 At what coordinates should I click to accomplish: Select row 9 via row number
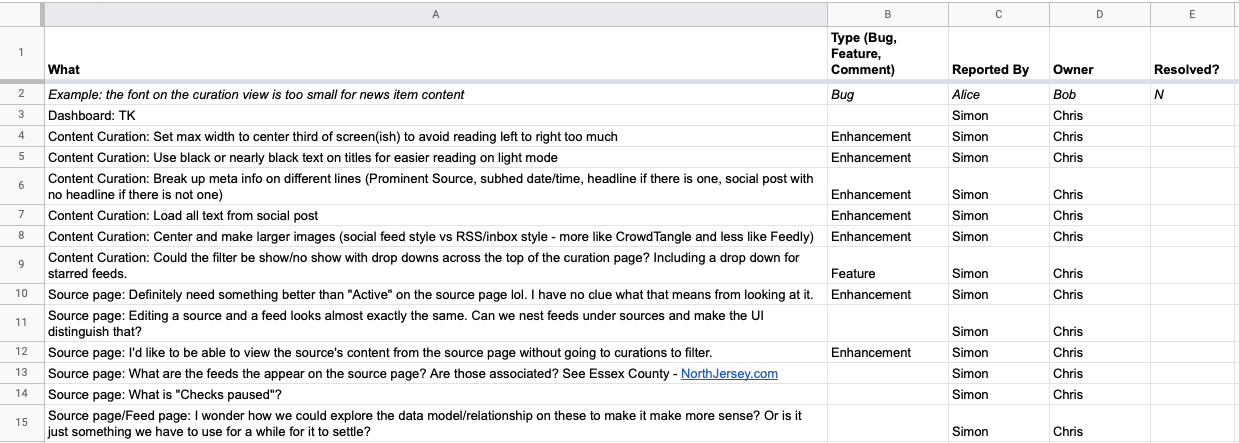tap(21, 265)
